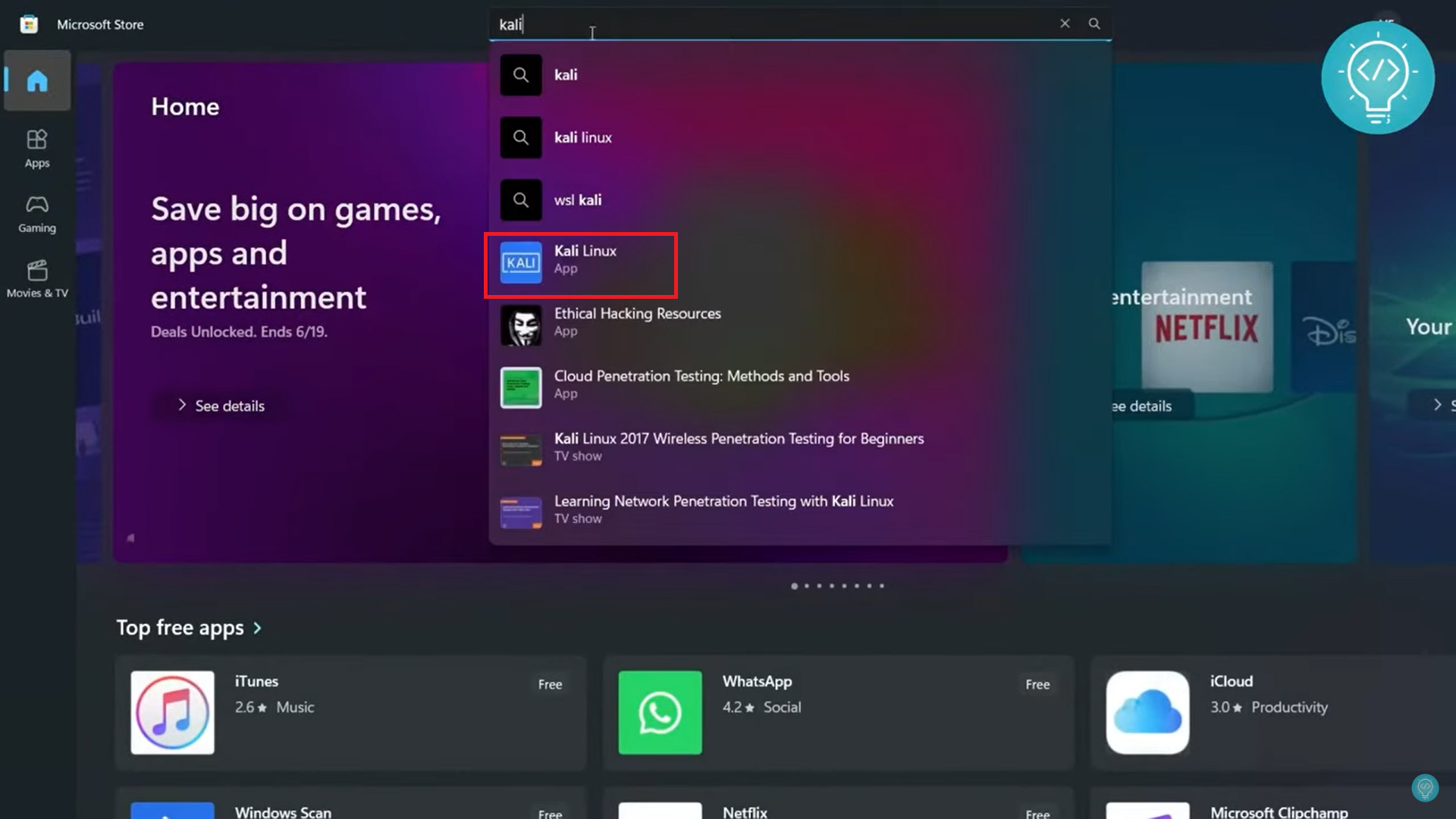Select the Ethical Hacking Resources suggestion
This screenshot has width=1456, height=819.
638,322
